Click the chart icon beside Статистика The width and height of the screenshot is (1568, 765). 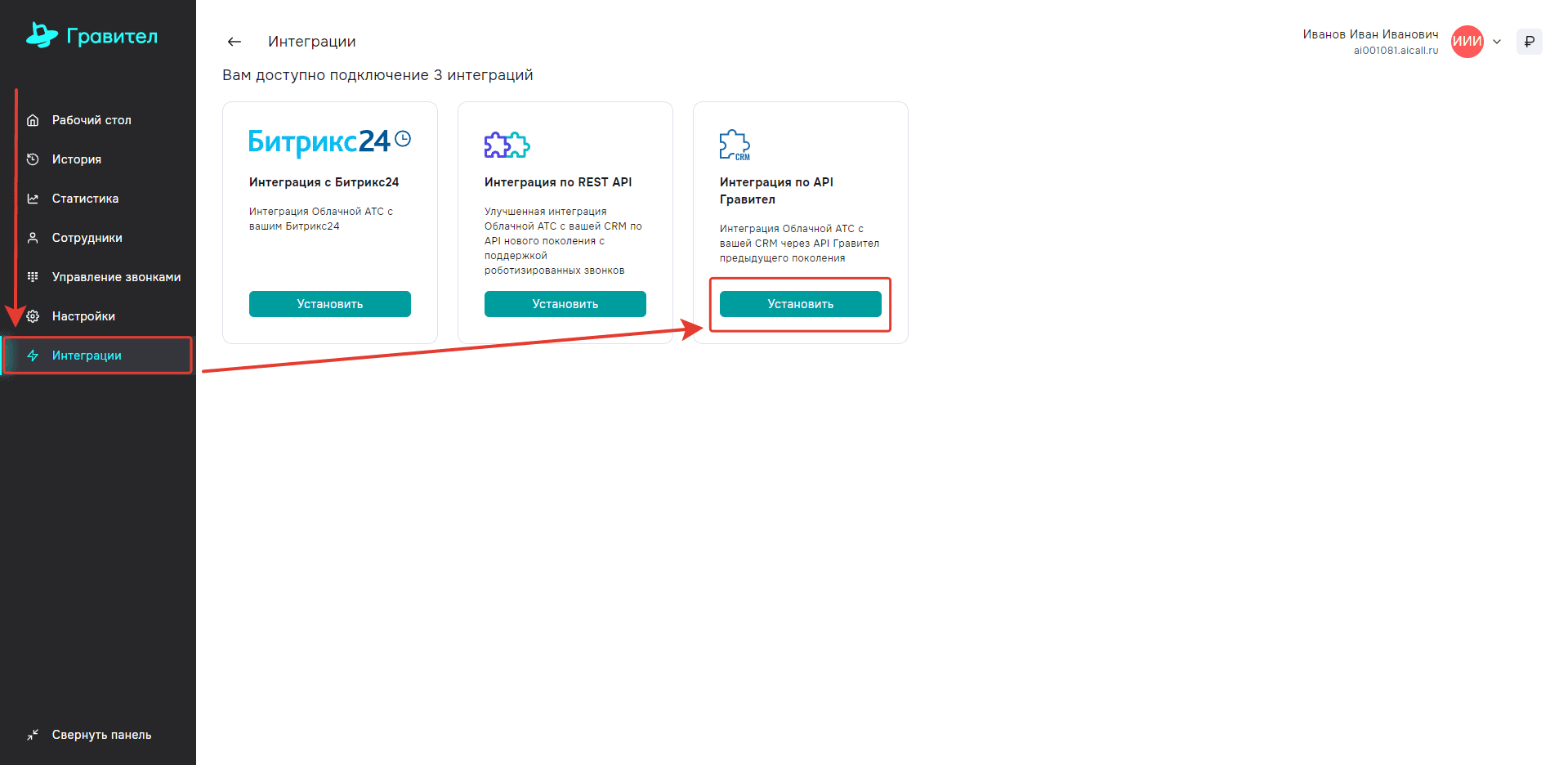[33, 199]
